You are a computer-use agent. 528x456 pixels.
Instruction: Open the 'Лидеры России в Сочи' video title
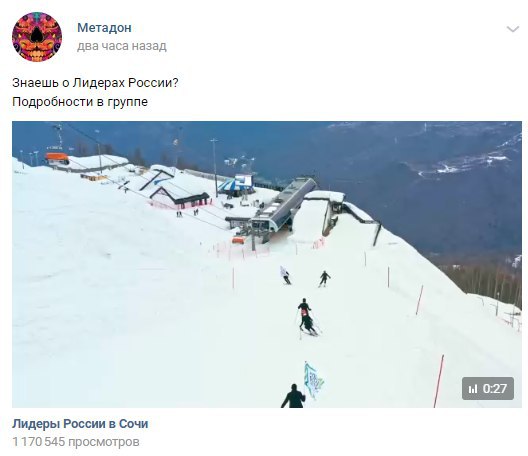80,424
